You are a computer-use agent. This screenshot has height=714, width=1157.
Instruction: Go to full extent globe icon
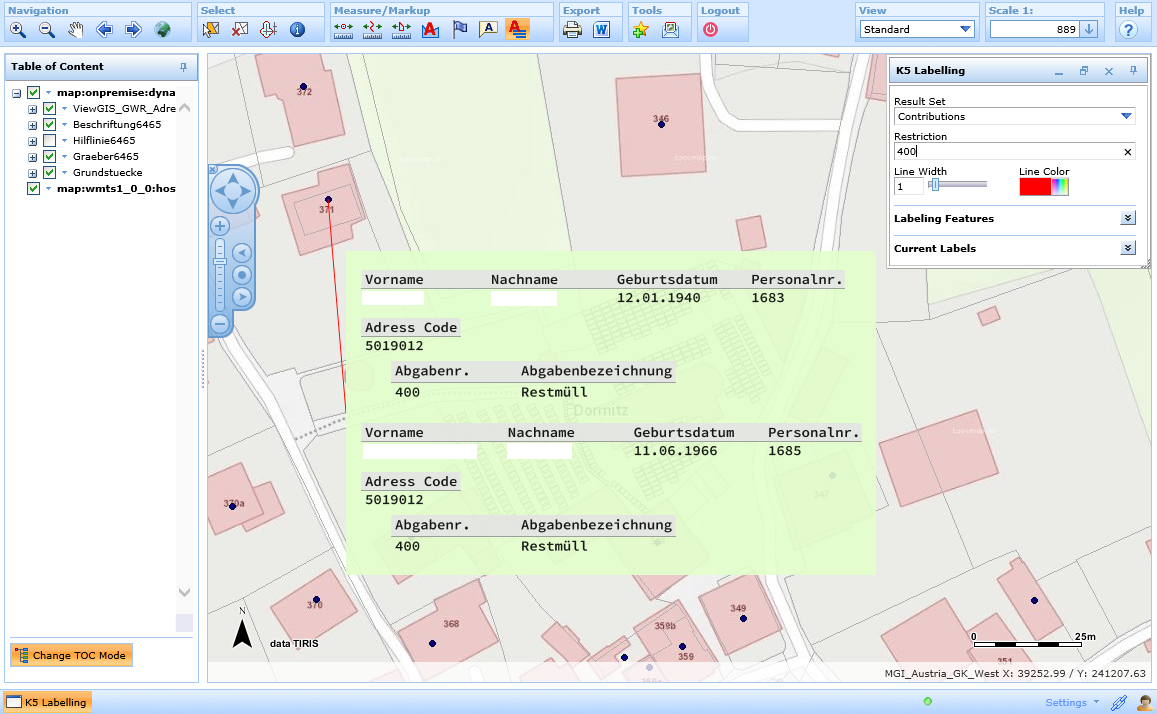click(x=162, y=30)
